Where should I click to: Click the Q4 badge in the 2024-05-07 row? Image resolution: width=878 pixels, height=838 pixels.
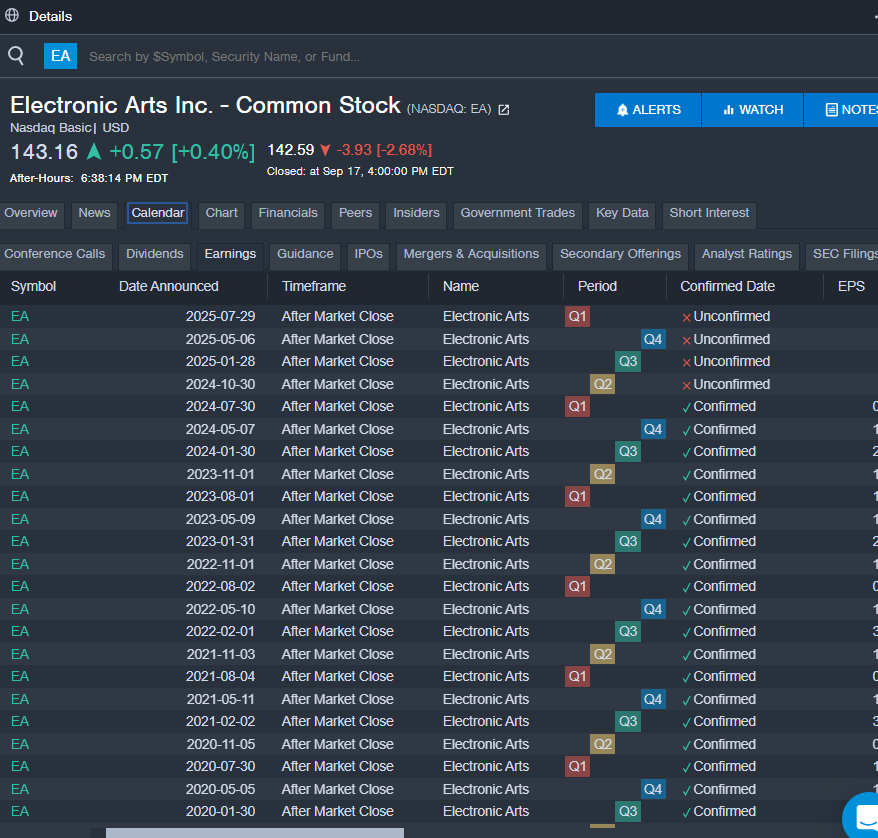653,429
